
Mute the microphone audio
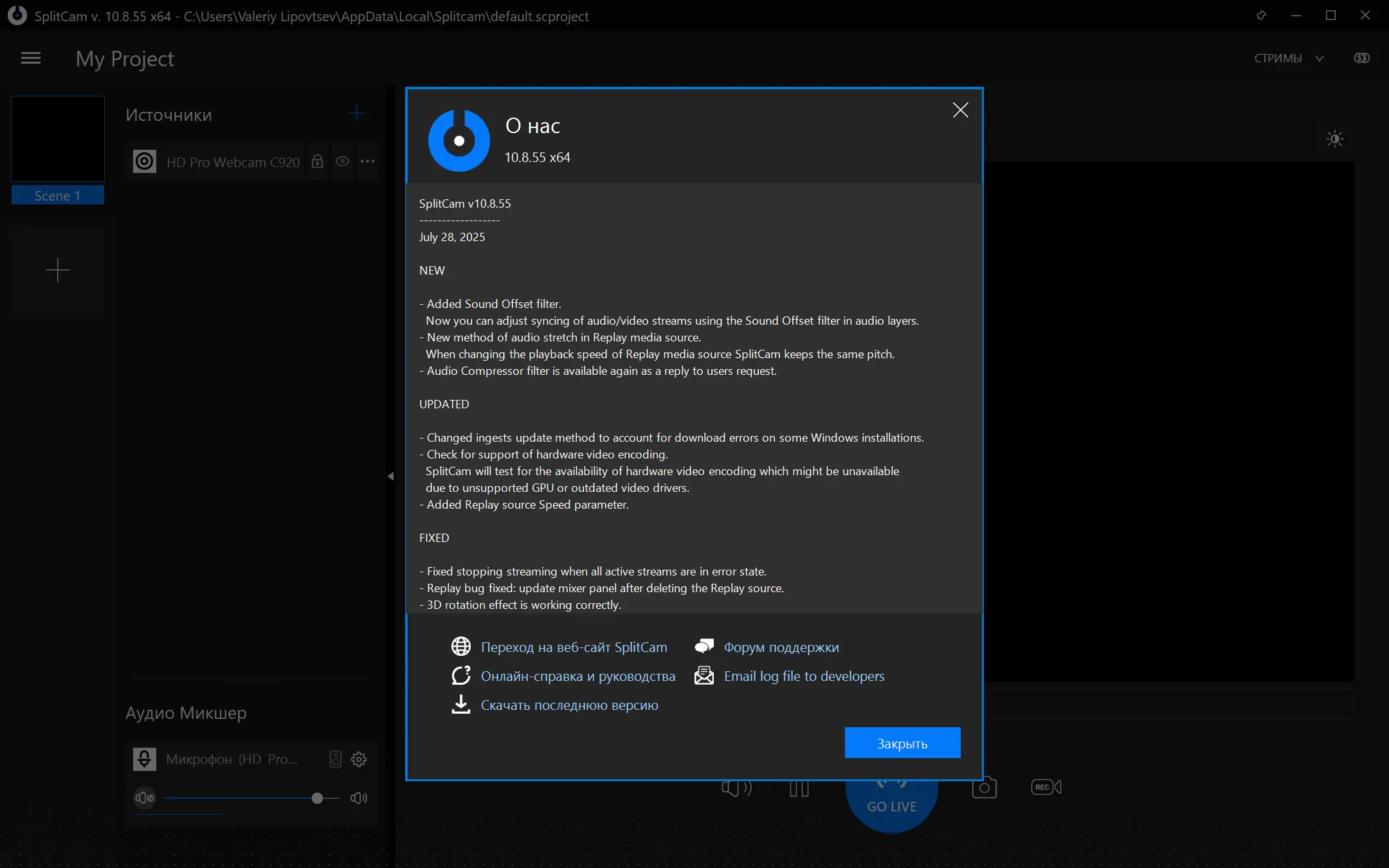tap(145, 798)
